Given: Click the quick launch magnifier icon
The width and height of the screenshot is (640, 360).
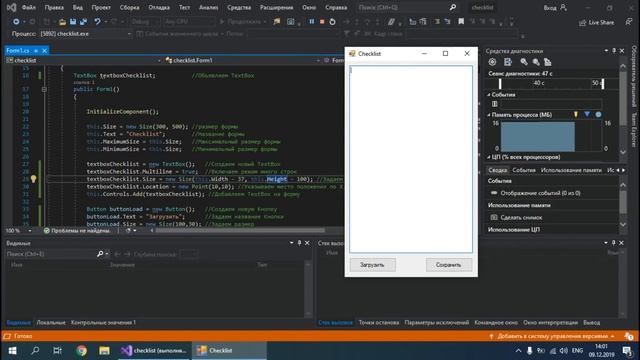Looking at the screenshot, I should (453, 7).
